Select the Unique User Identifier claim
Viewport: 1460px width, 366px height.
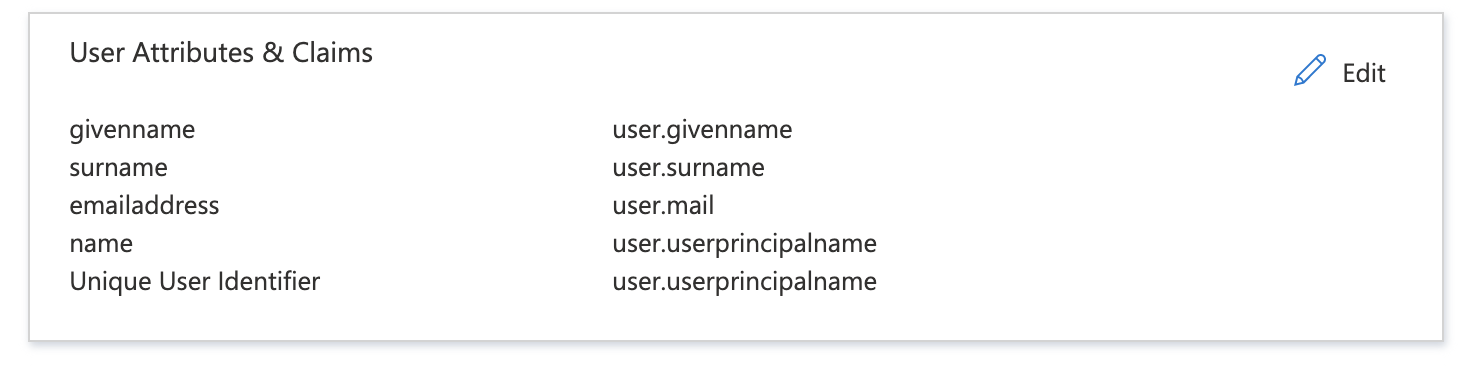(x=195, y=282)
